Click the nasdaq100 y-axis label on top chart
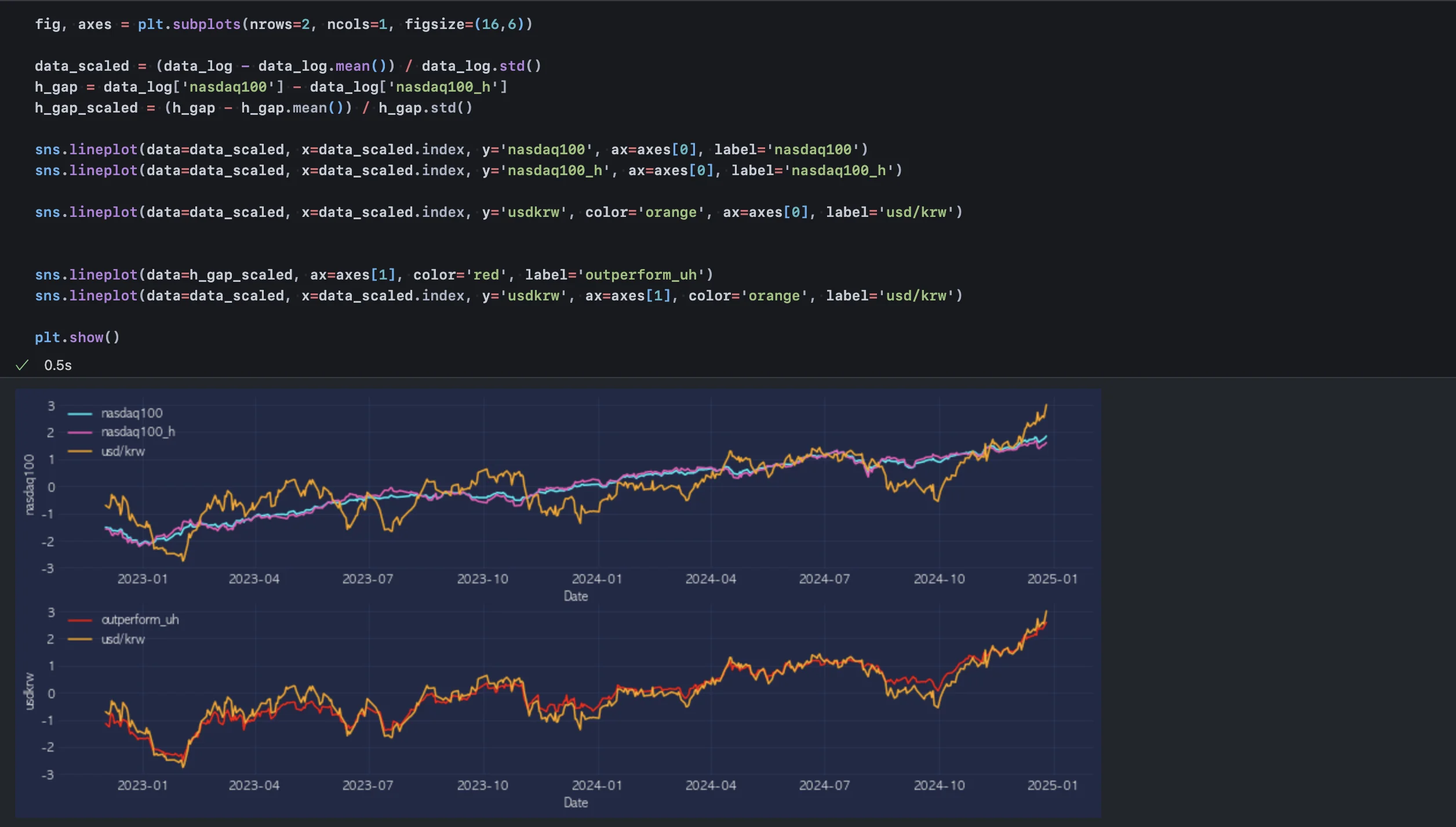This screenshot has width=1456, height=827. click(29, 485)
